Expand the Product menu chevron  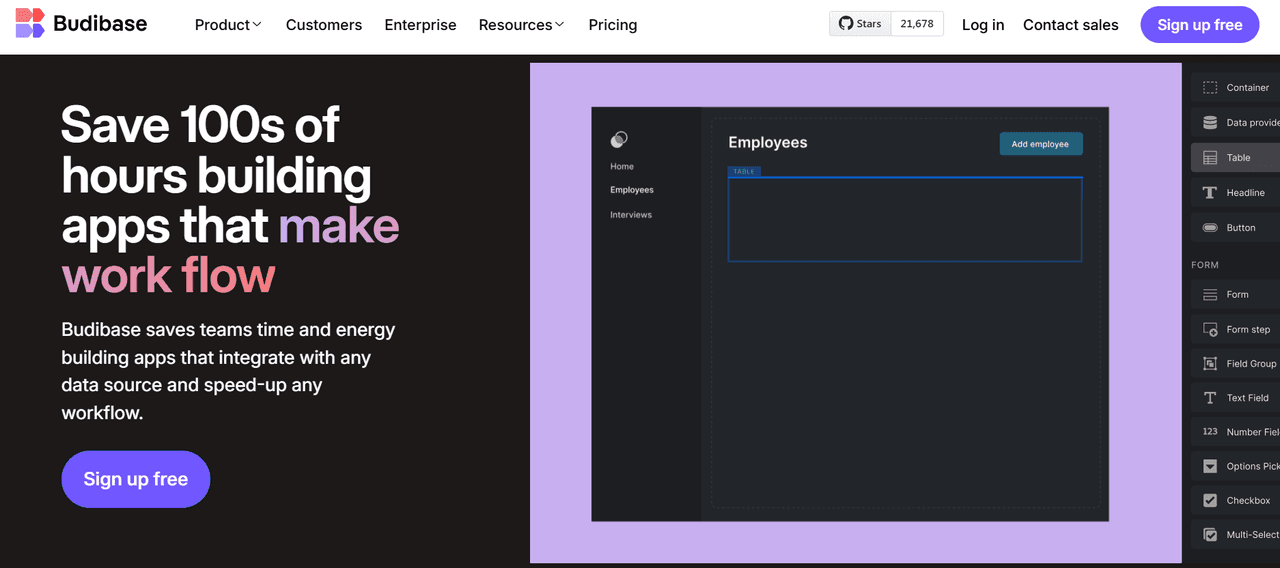257,25
